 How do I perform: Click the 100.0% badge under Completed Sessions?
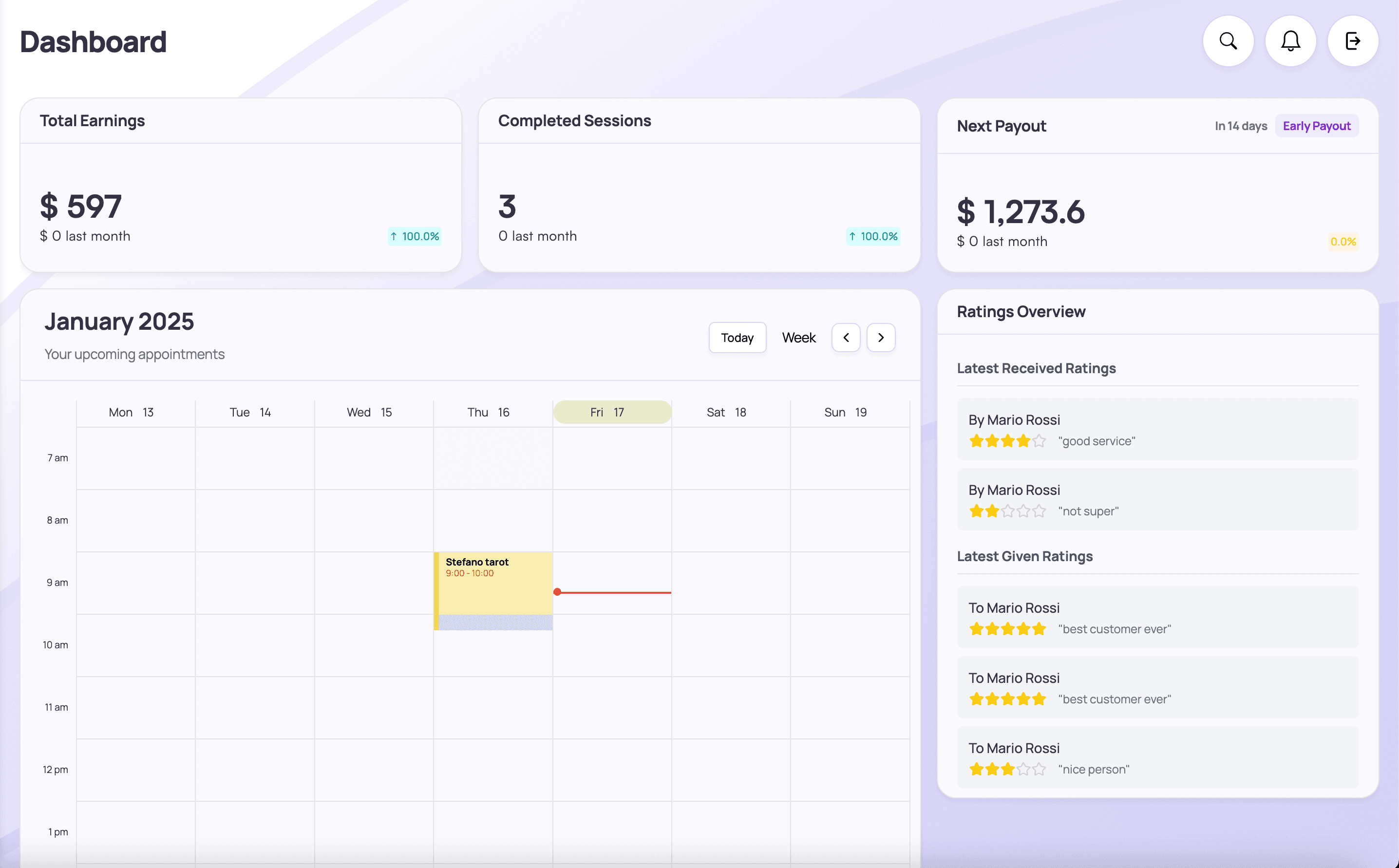pyautogui.click(x=872, y=236)
